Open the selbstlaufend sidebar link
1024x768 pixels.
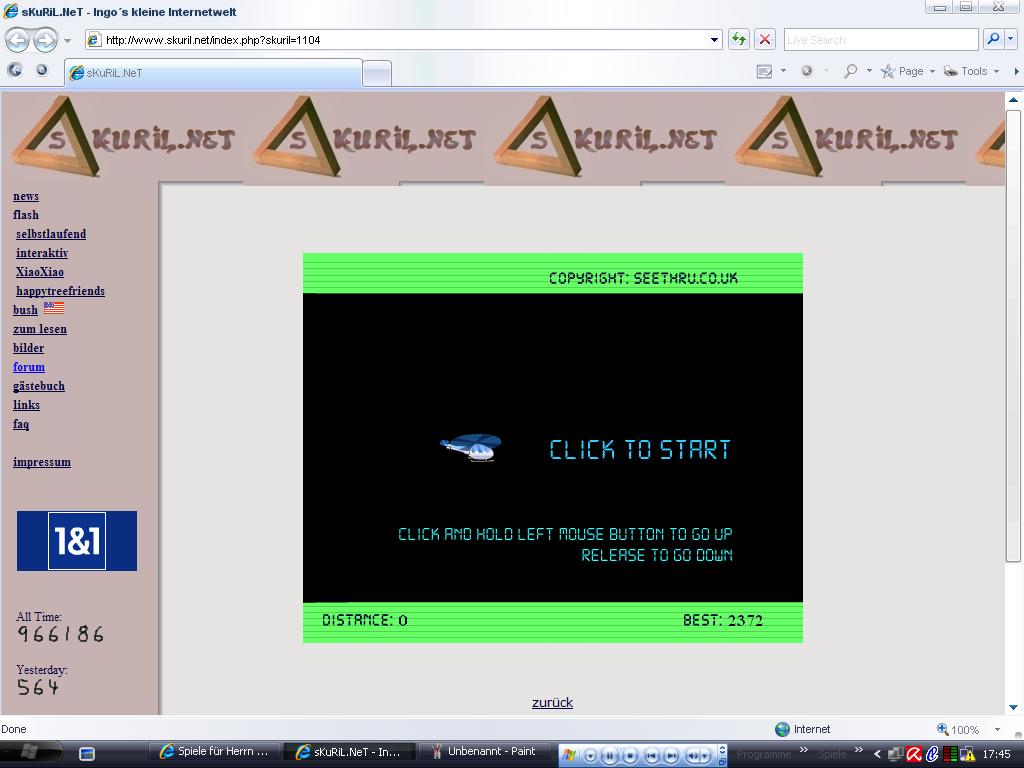tap(51, 234)
